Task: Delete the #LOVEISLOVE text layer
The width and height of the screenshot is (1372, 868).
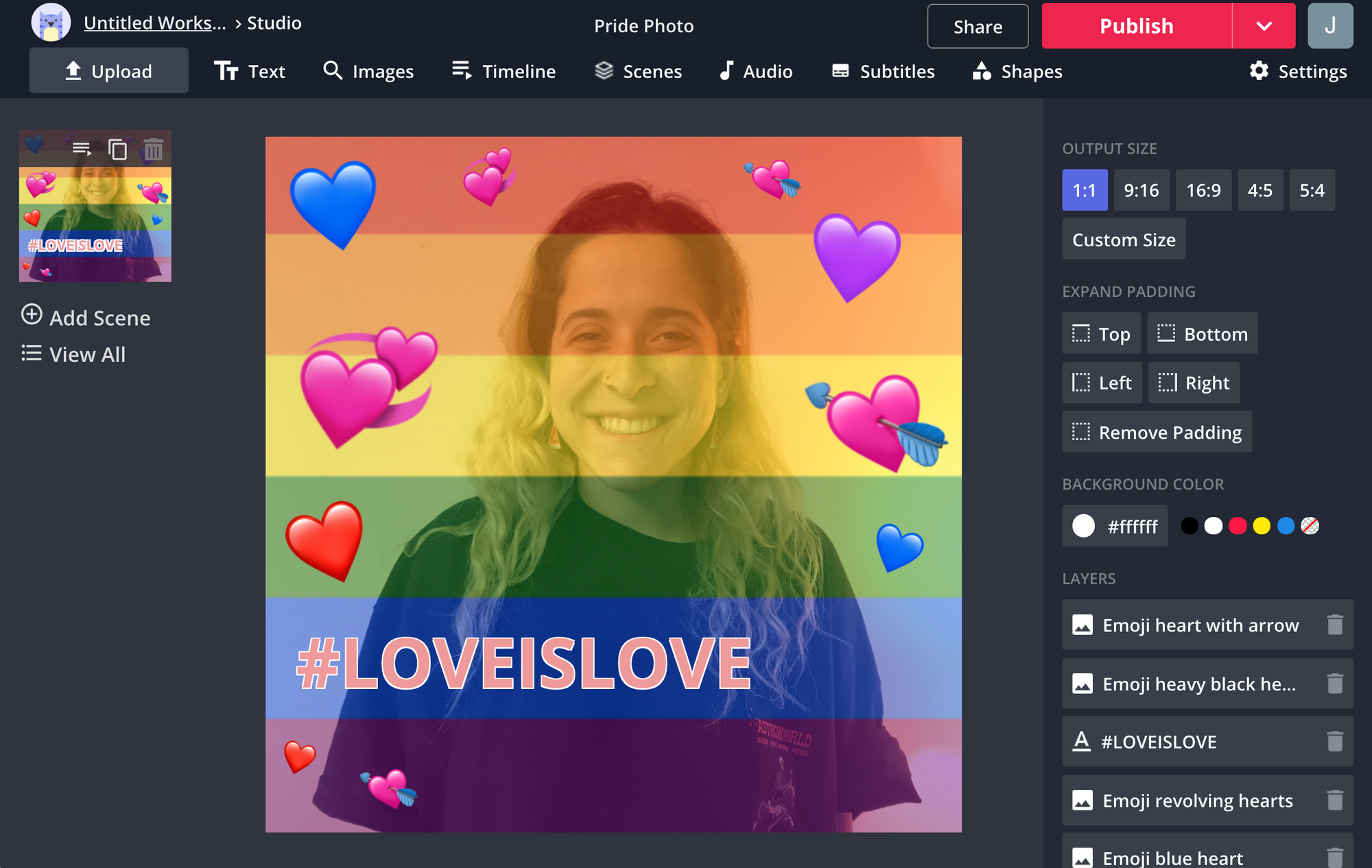Action: point(1334,741)
